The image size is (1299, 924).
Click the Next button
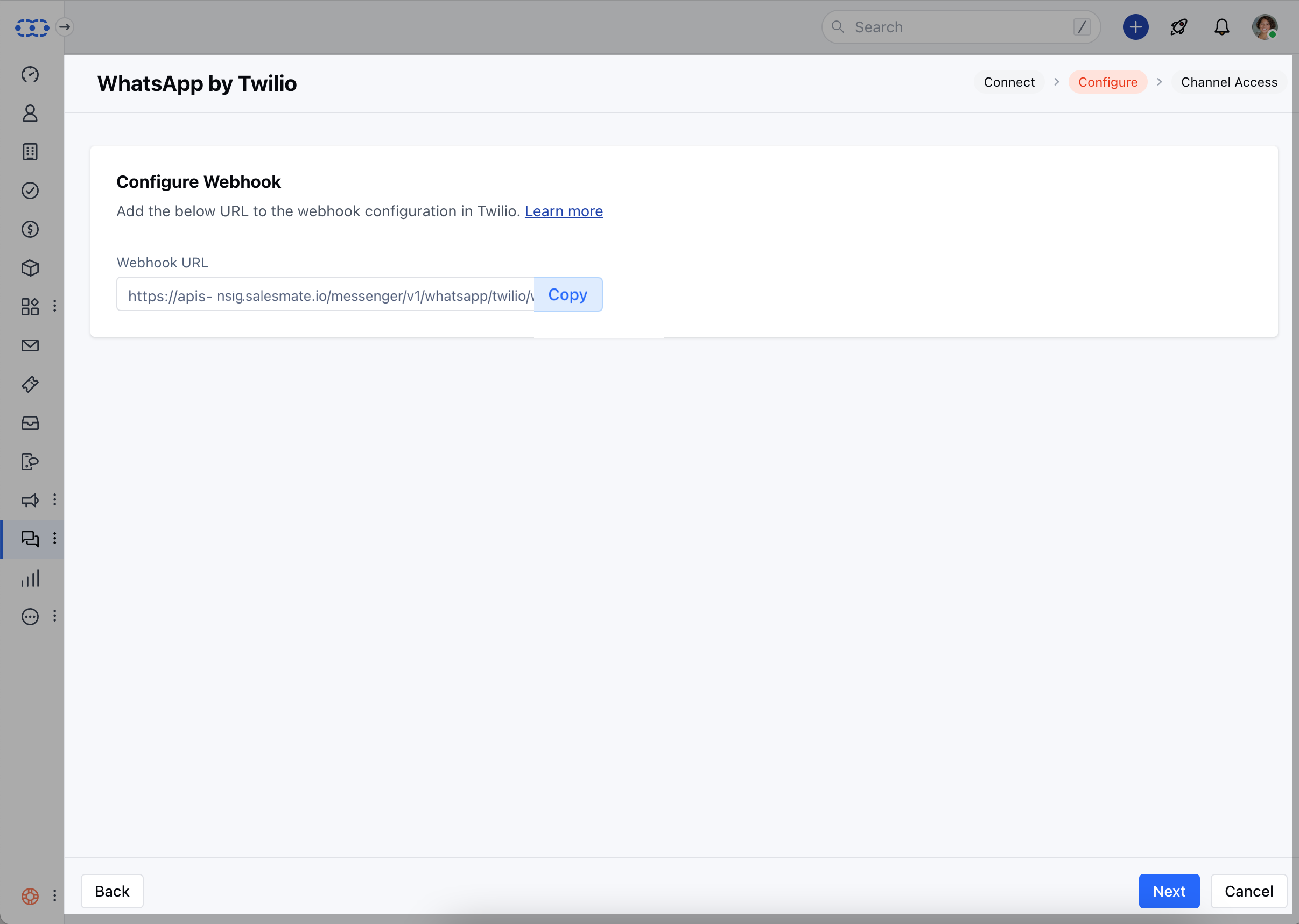(1169, 892)
